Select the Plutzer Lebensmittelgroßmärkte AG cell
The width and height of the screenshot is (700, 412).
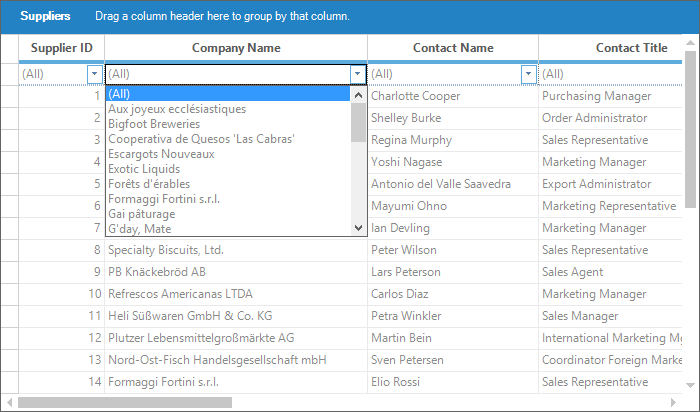click(236, 338)
